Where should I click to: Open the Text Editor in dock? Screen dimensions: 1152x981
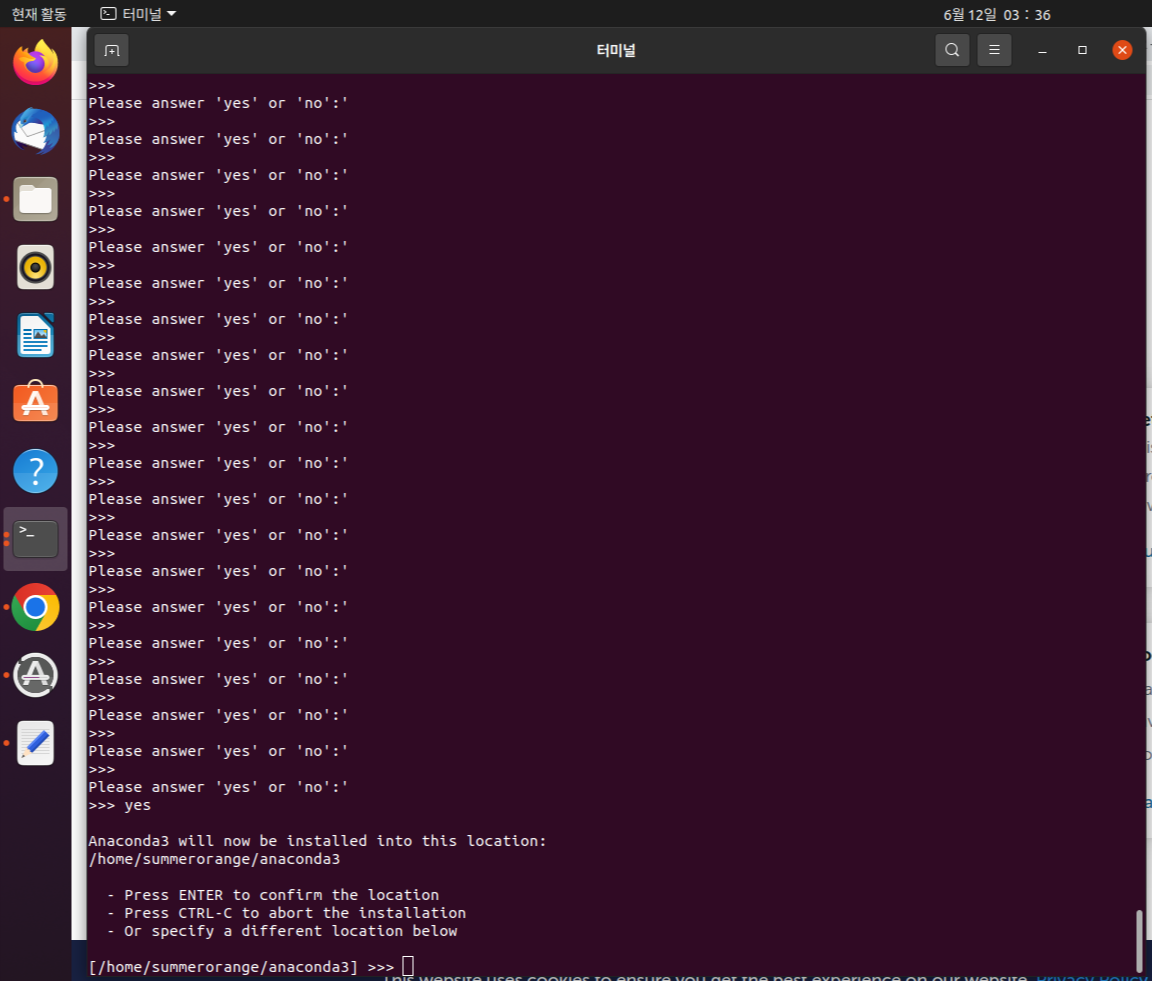click(35, 743)
